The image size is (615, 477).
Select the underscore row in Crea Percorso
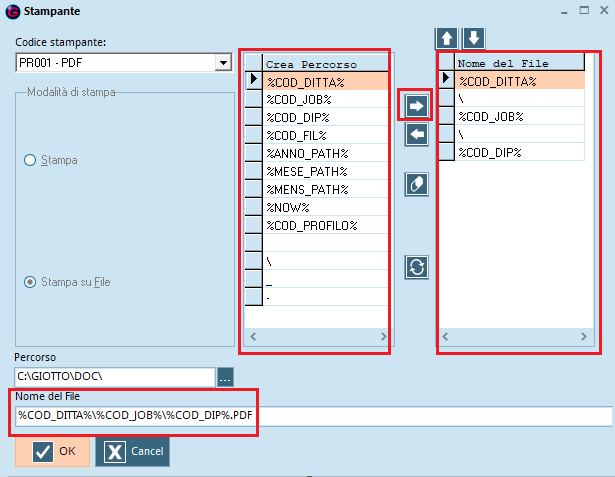click(x=325, y=279)
